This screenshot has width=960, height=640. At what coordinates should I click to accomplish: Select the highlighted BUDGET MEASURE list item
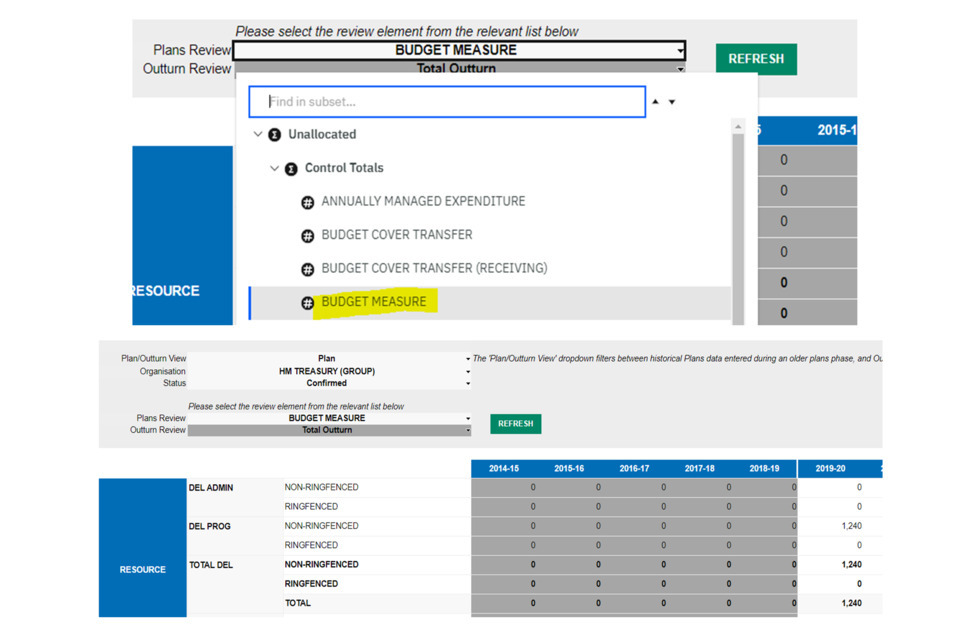point(373,302)
